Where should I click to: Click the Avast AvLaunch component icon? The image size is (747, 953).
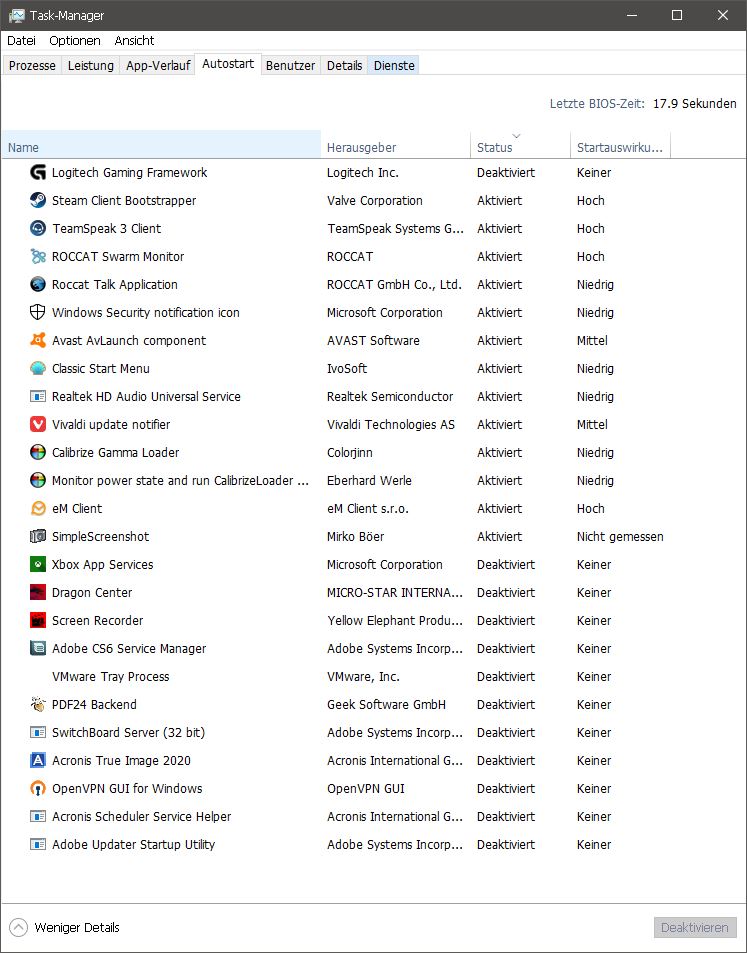[38, 340]
